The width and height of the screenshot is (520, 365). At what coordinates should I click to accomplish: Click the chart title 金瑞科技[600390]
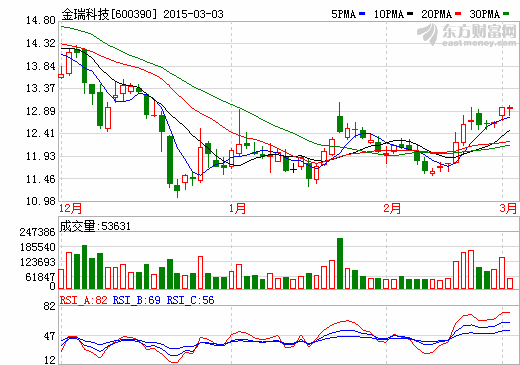[109, 14]
